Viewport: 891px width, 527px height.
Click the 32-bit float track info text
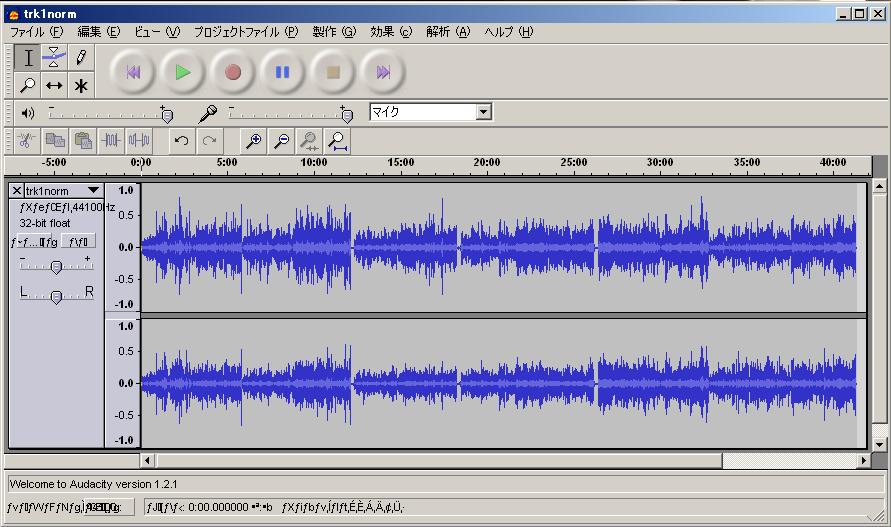point(45,223)
